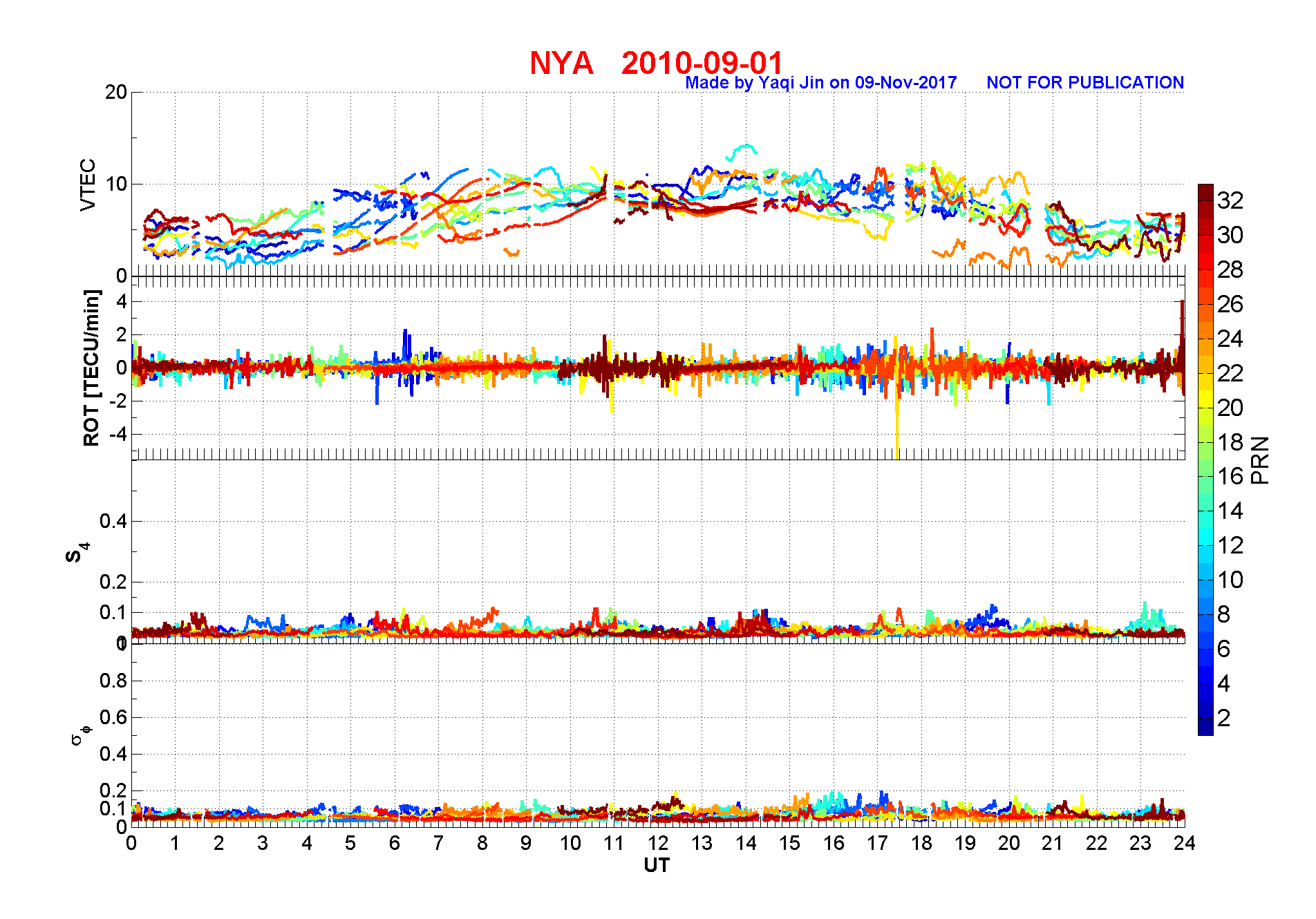Click x-axis tick label 12
The image size is (1316, 919).
click(658, 843)
